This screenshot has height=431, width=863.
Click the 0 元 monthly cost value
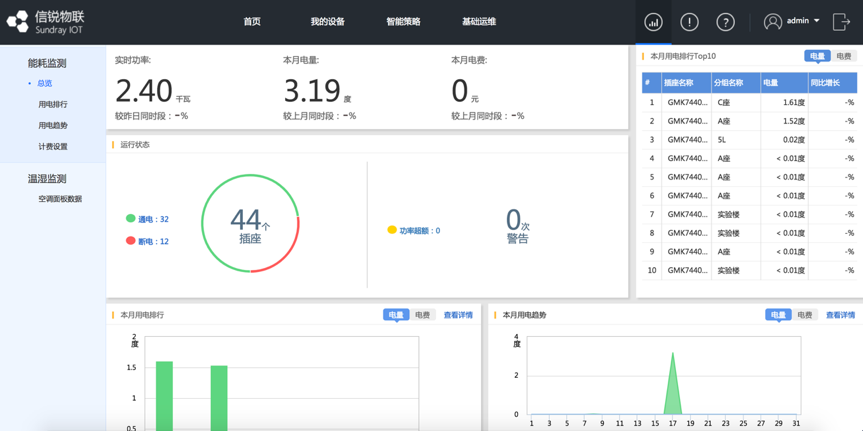pos(465,91)
